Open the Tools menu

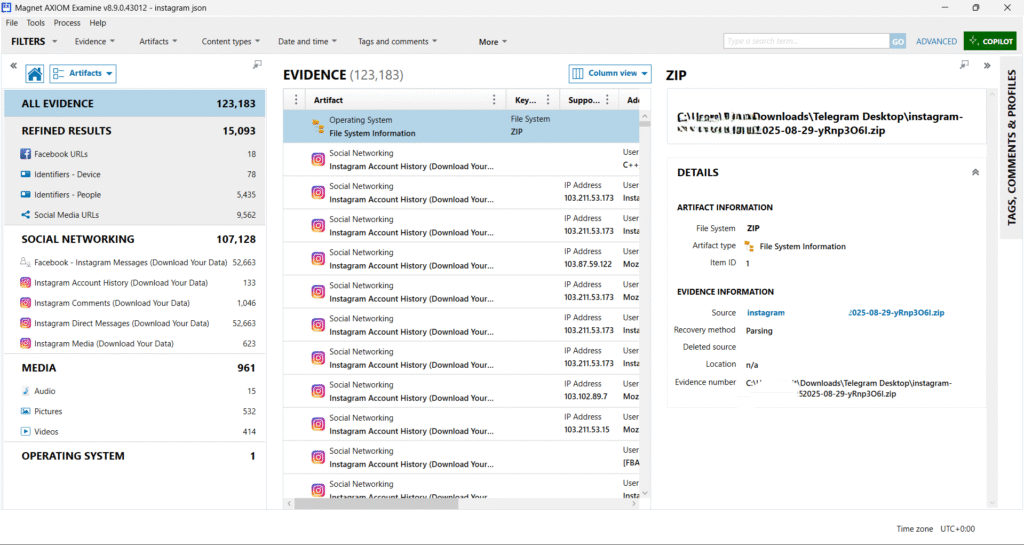coord(36,23)
